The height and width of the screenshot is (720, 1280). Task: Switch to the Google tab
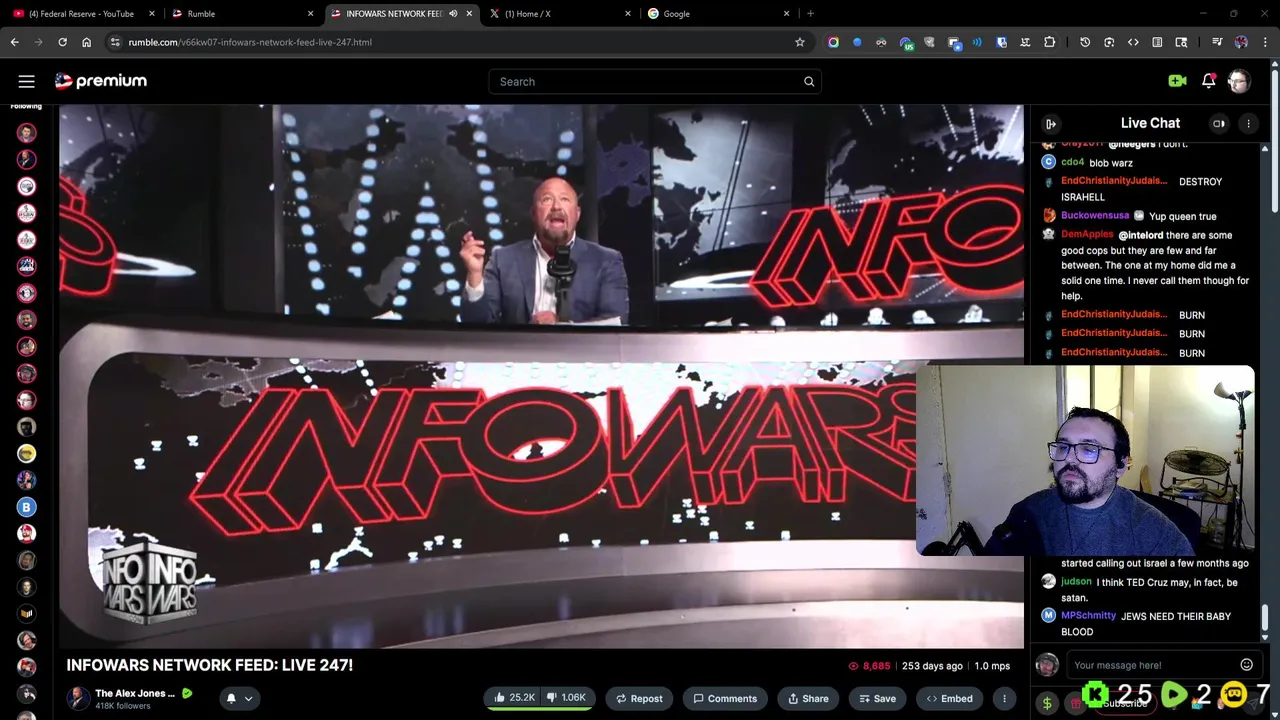[716, 13]
